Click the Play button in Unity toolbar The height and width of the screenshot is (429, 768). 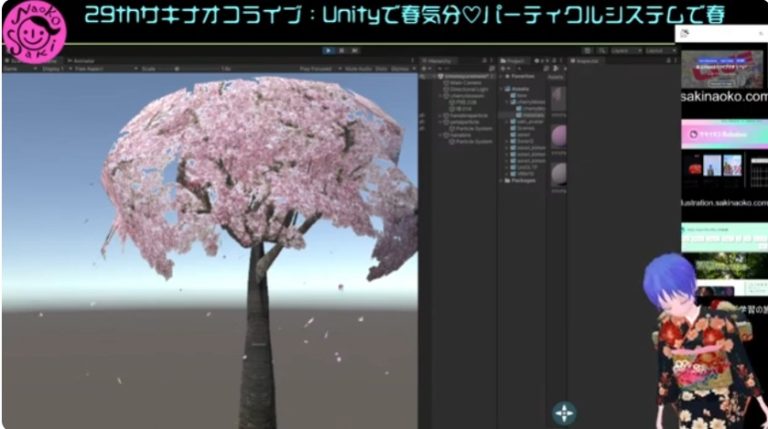pyautogui.click(x=328, y=50)
